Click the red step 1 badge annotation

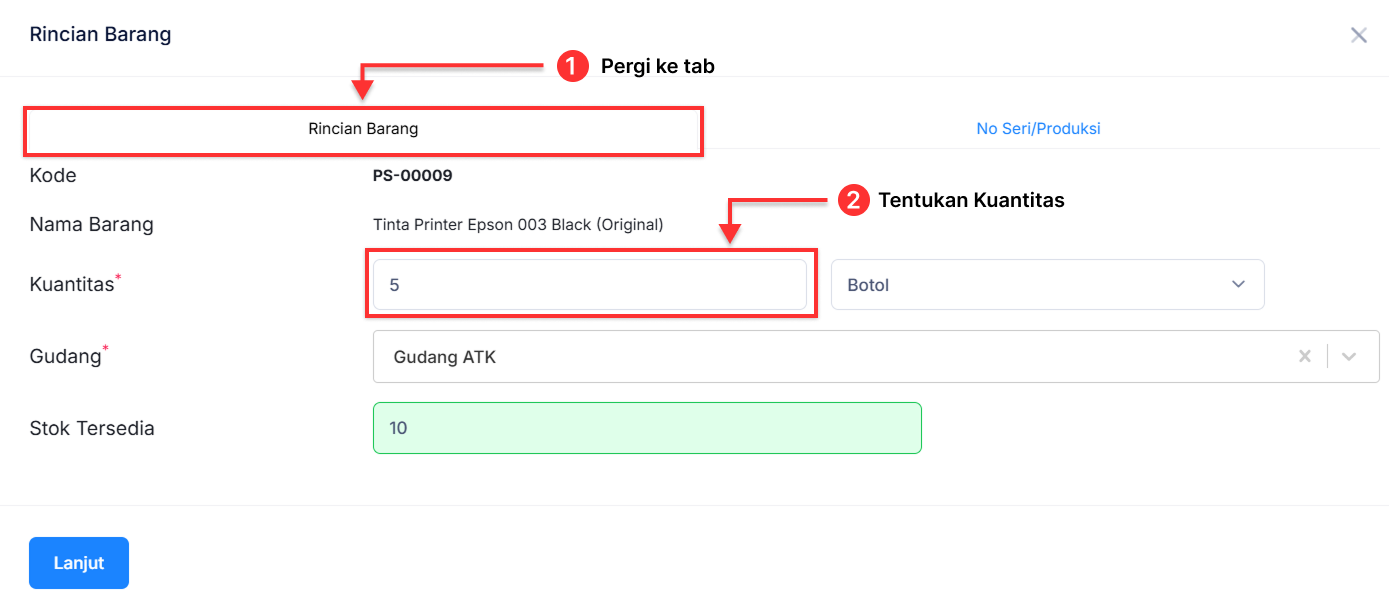(x=571, y=66)
